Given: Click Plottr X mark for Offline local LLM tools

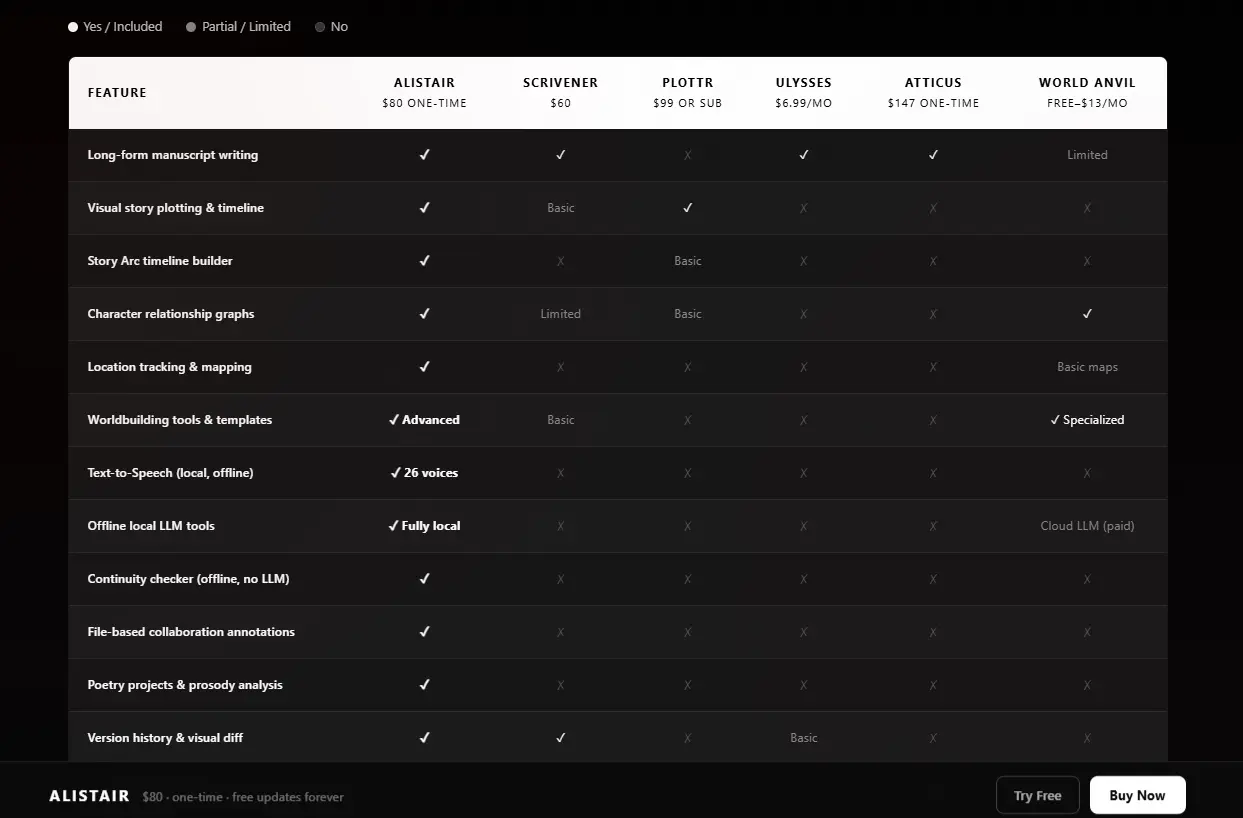Looking at the screenshot, I should 687,526.
